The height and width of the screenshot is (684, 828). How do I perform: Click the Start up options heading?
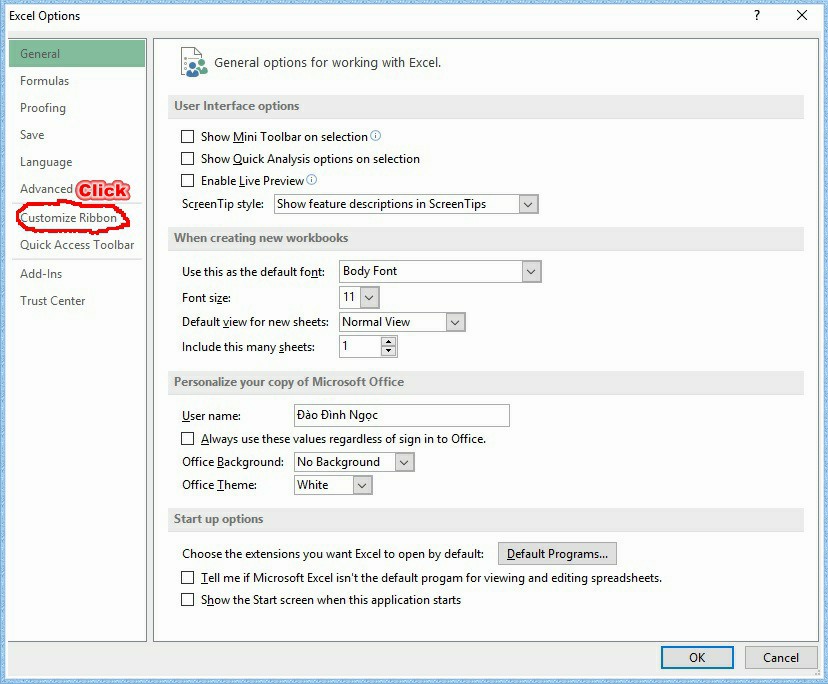219,519
